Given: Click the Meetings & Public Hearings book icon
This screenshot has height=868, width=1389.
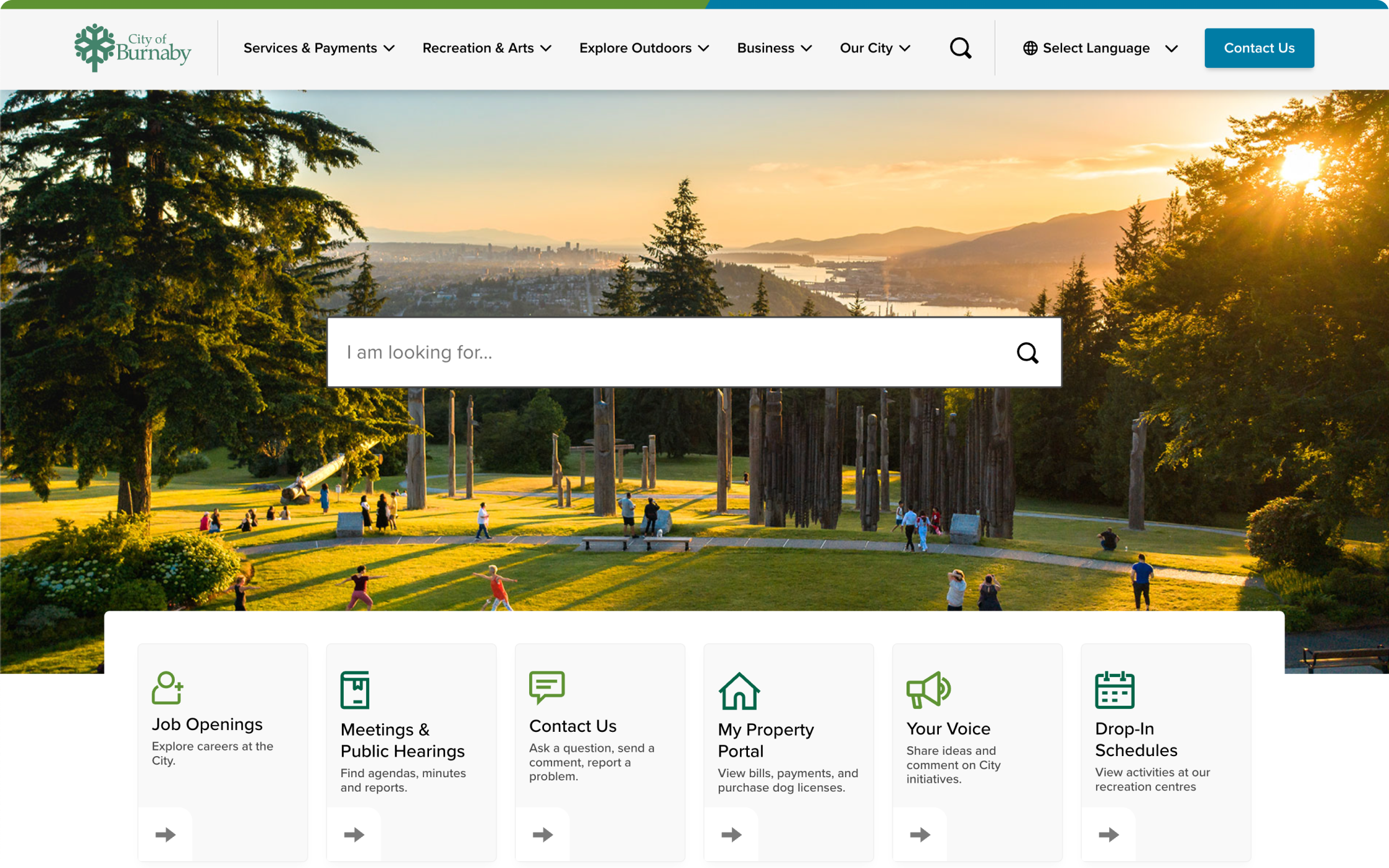Looking at the screenshot, I should pos(355,690).
